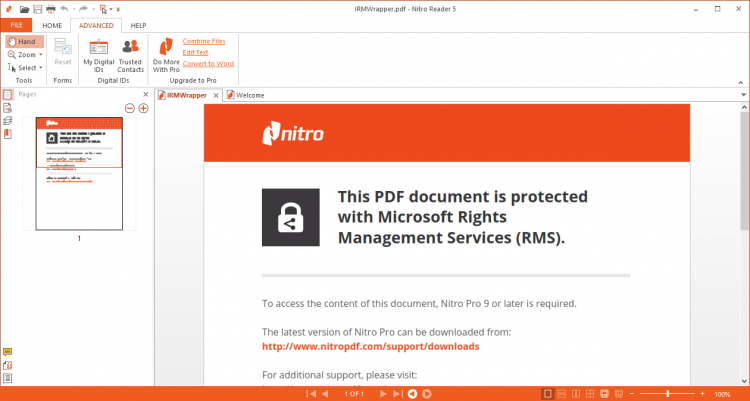
Task: Open the Undo history dropdown arrow
Action: pyautogui.click(x=74, y=10)
